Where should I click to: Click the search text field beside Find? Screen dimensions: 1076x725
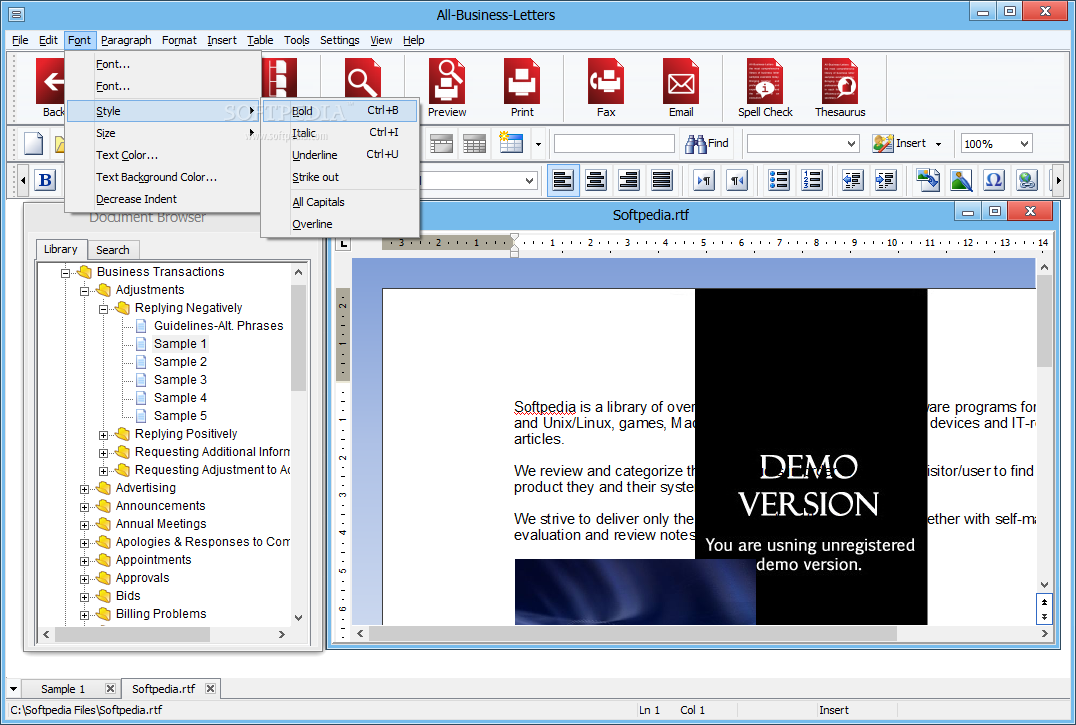click(614, 143)
